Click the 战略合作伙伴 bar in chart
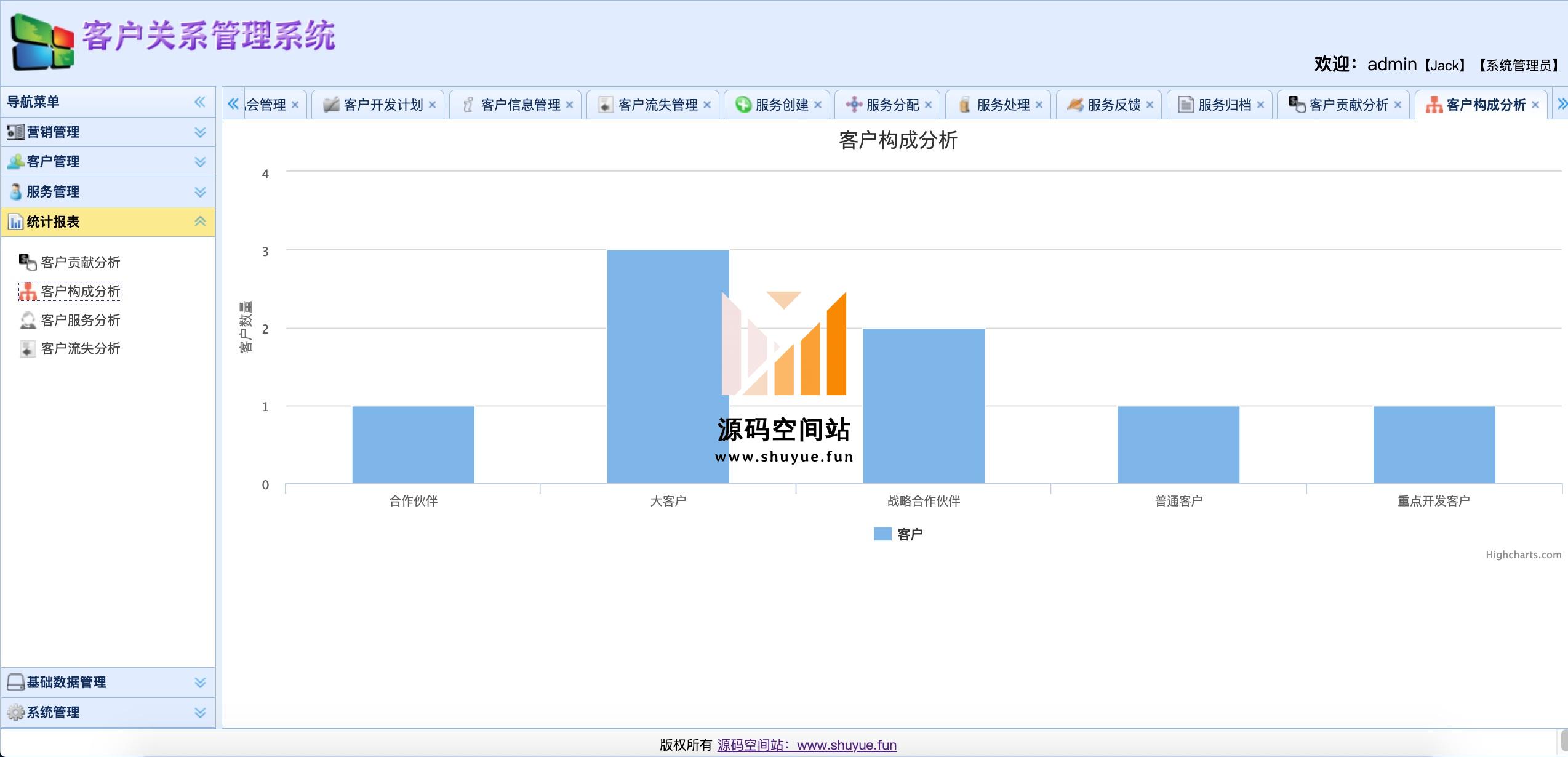The image size is (1568, 757). pos(924,406)
